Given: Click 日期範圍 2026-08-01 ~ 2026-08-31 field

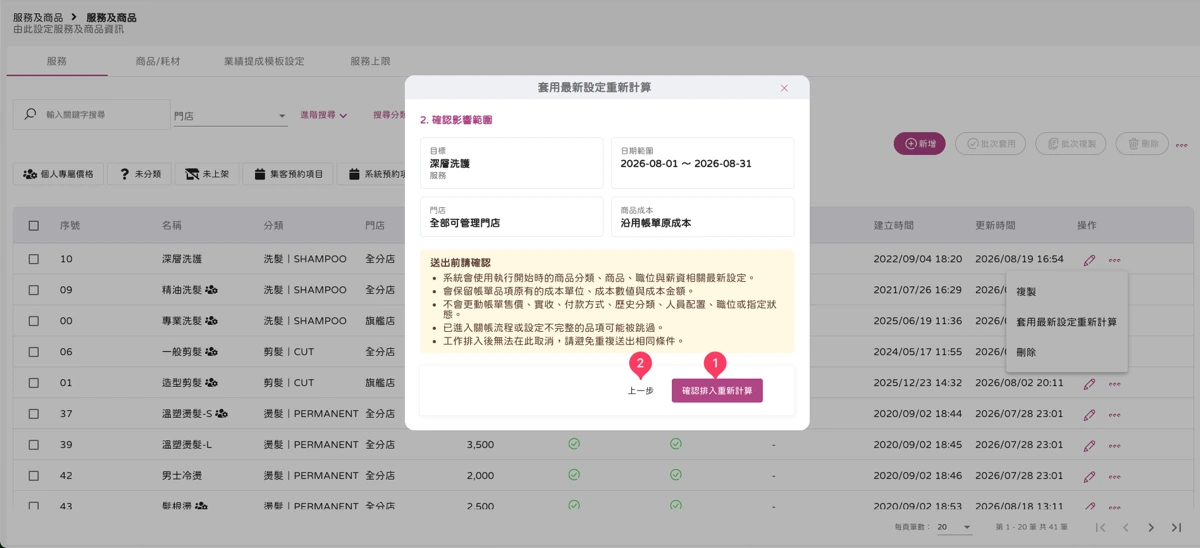Looking at the screenshot, I should 702,163.
